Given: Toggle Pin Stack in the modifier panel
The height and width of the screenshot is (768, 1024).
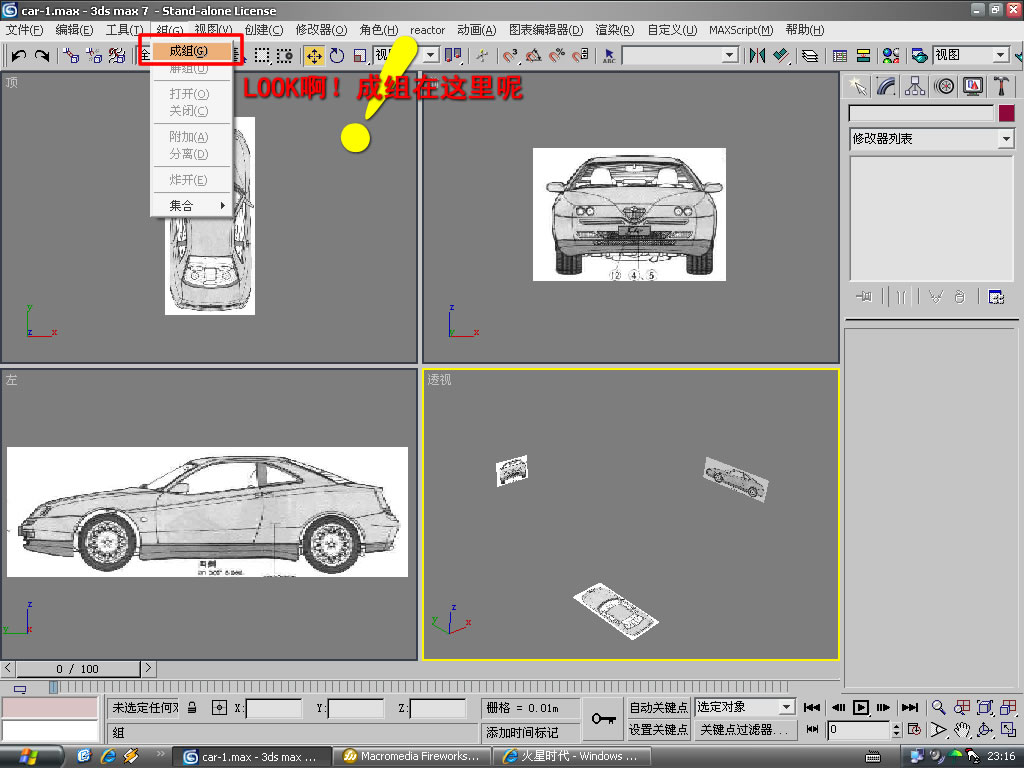Looking at the screenshot, I should (863, 297).
